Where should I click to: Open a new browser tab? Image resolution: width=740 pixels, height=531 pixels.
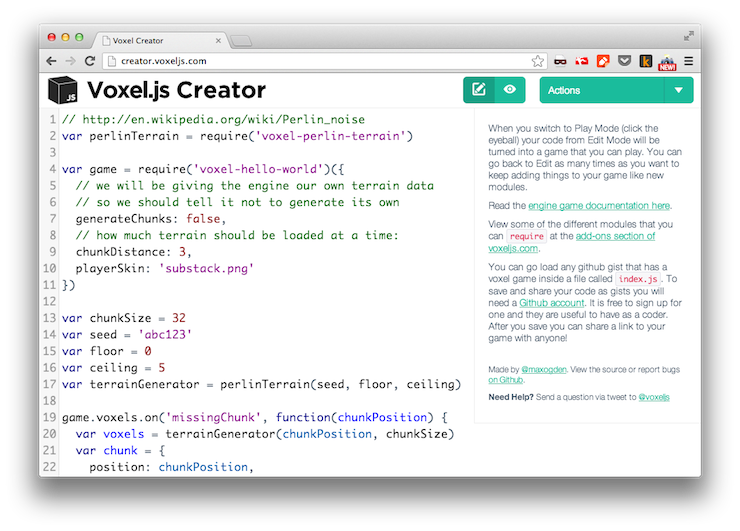tap(241, 42)
